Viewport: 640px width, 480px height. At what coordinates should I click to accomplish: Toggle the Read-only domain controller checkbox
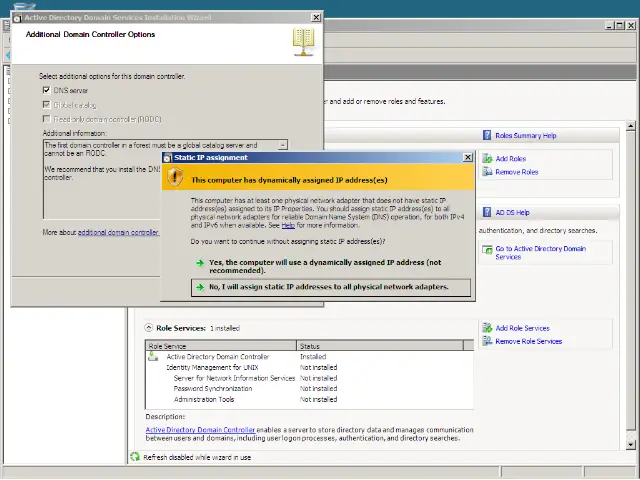tap(47, 119)
